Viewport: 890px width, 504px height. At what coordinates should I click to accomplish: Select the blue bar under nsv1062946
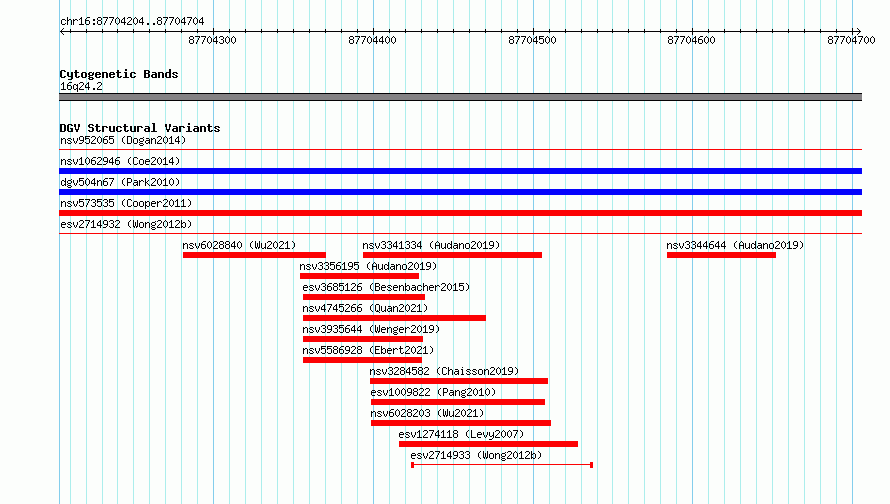[460, 171]
